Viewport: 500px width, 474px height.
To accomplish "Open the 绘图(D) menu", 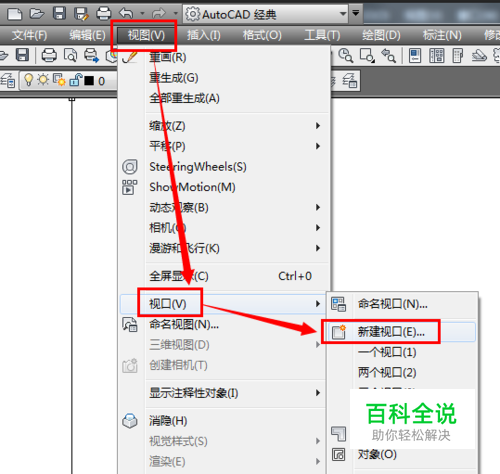I will 381,35.
